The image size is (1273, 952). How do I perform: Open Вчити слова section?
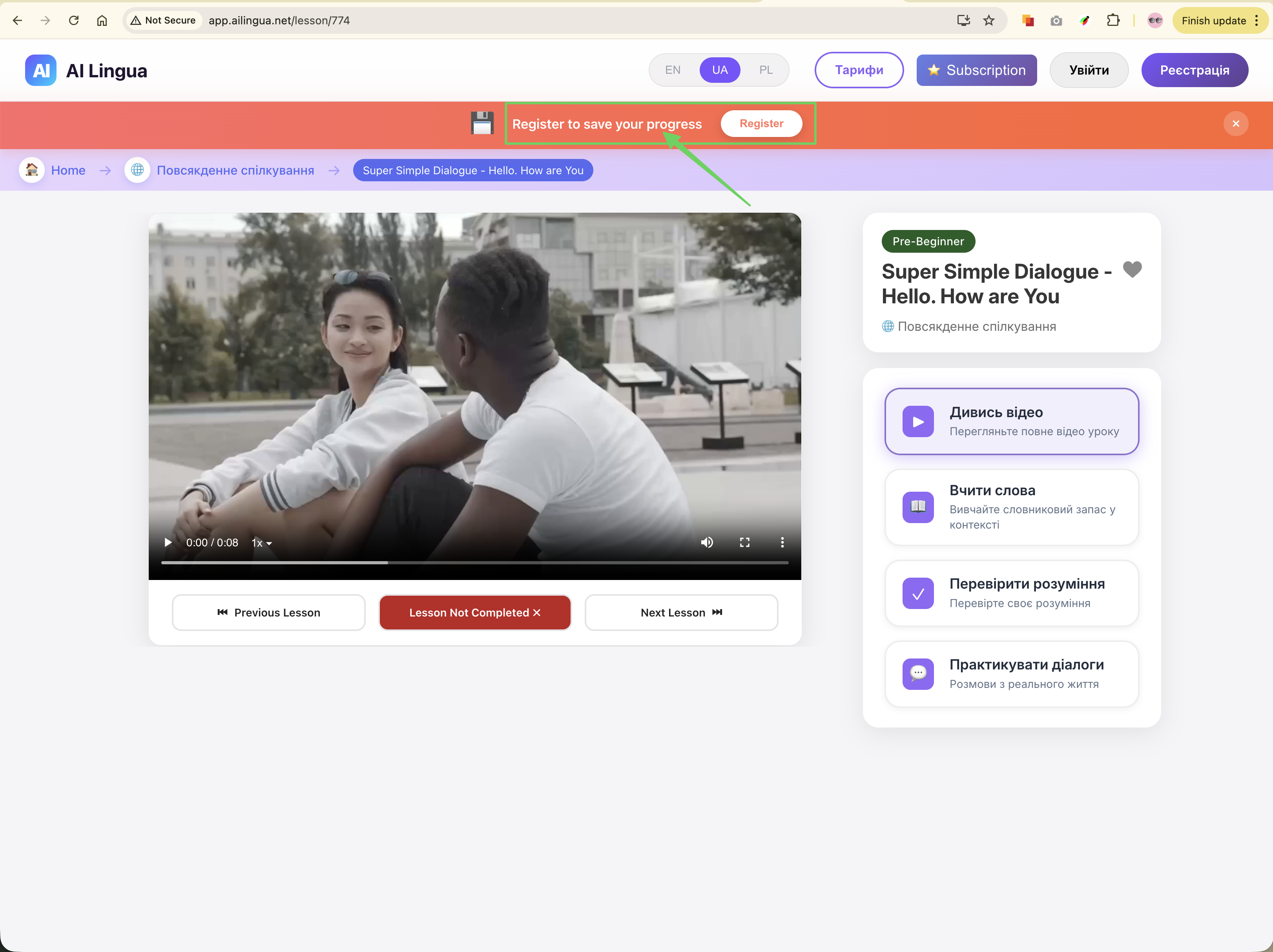click(x=1011, y=507)
